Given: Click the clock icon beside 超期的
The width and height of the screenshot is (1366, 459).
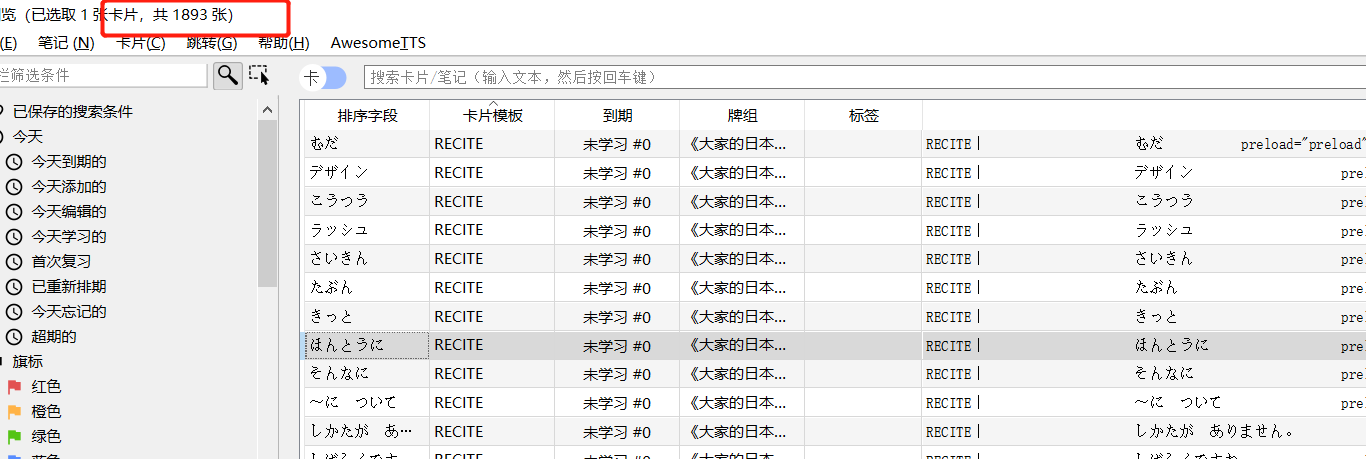Looking at the screenshot, I should coord(14,337).
